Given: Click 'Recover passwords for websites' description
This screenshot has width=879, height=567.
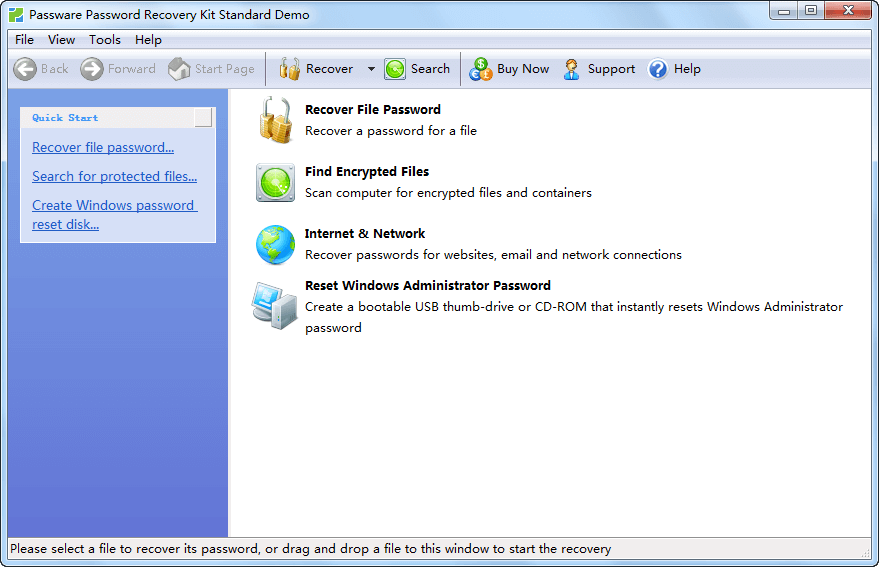Looking at the screenshot, I should click(493, 255).
